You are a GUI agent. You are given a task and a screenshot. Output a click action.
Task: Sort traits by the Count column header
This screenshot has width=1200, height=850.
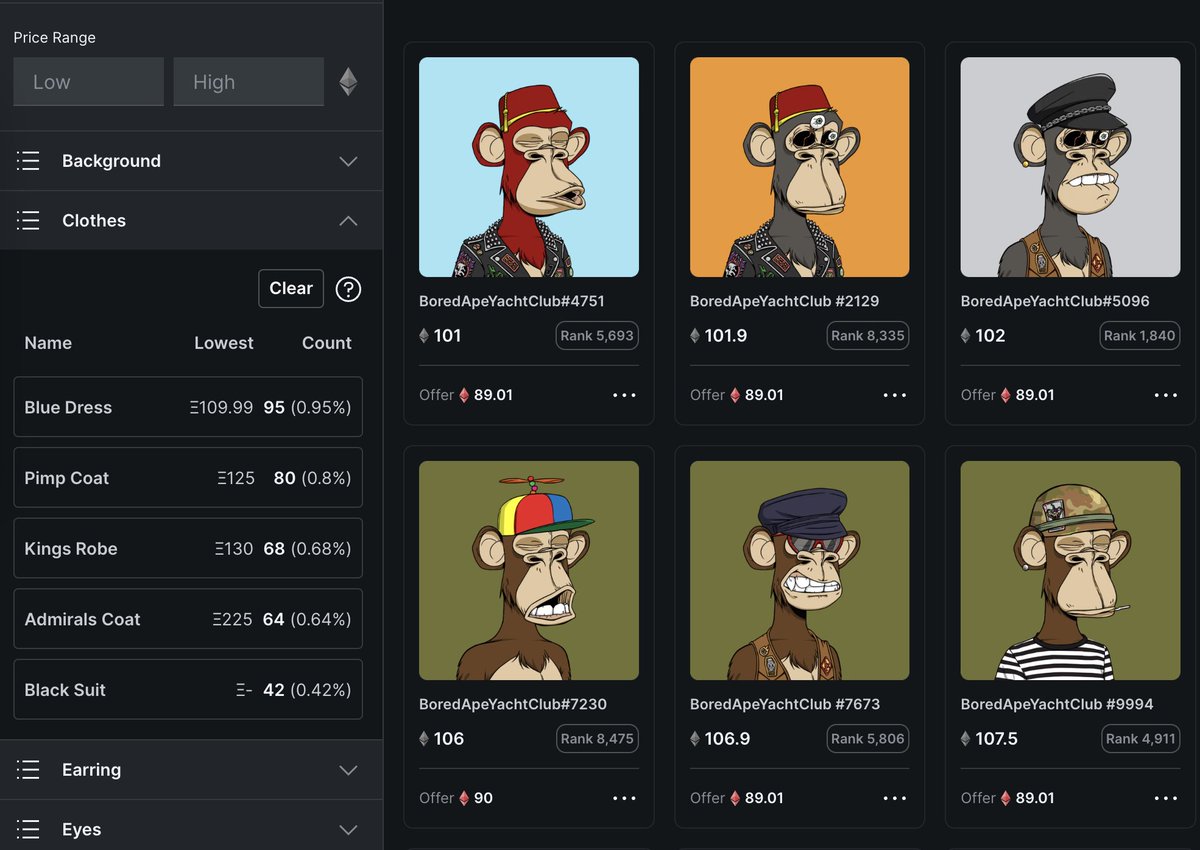coord(327,343)
